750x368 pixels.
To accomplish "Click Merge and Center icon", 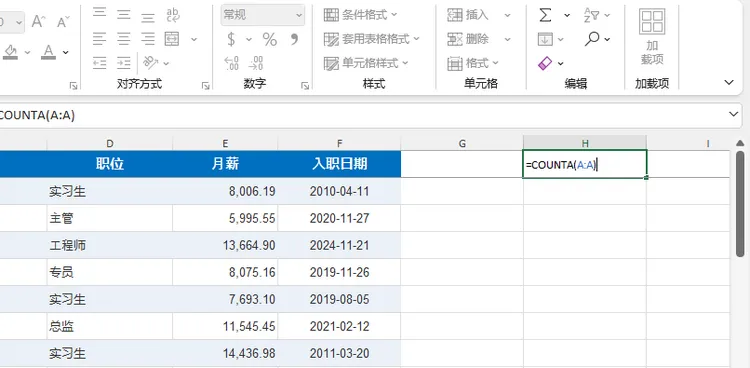I will point(172,39).
